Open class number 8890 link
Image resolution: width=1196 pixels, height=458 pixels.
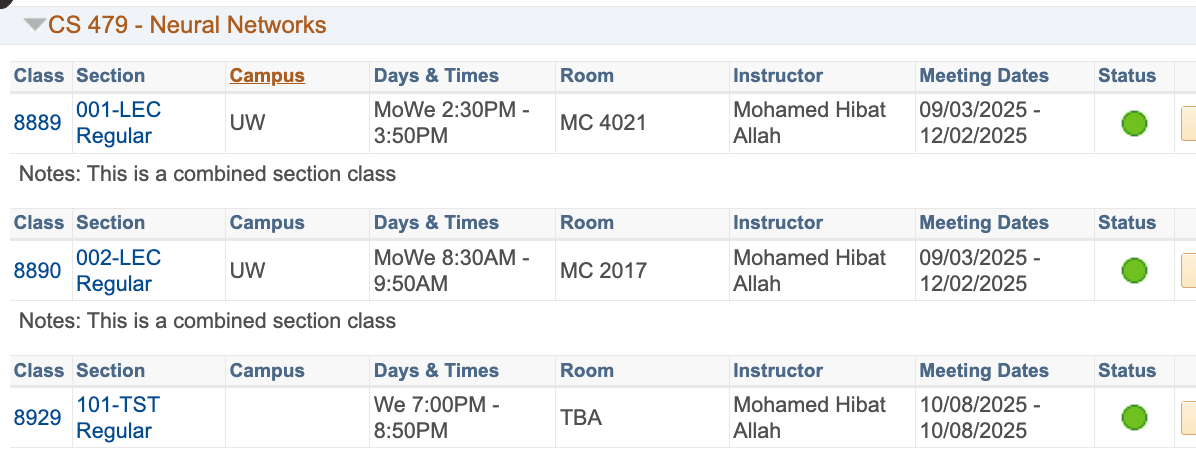[x=37, y=270]
